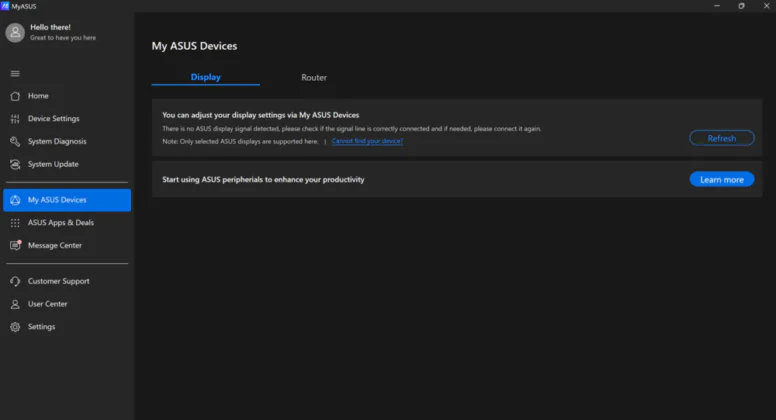
Task: Click the Learn more button
Action: click(x=722, y=180)
